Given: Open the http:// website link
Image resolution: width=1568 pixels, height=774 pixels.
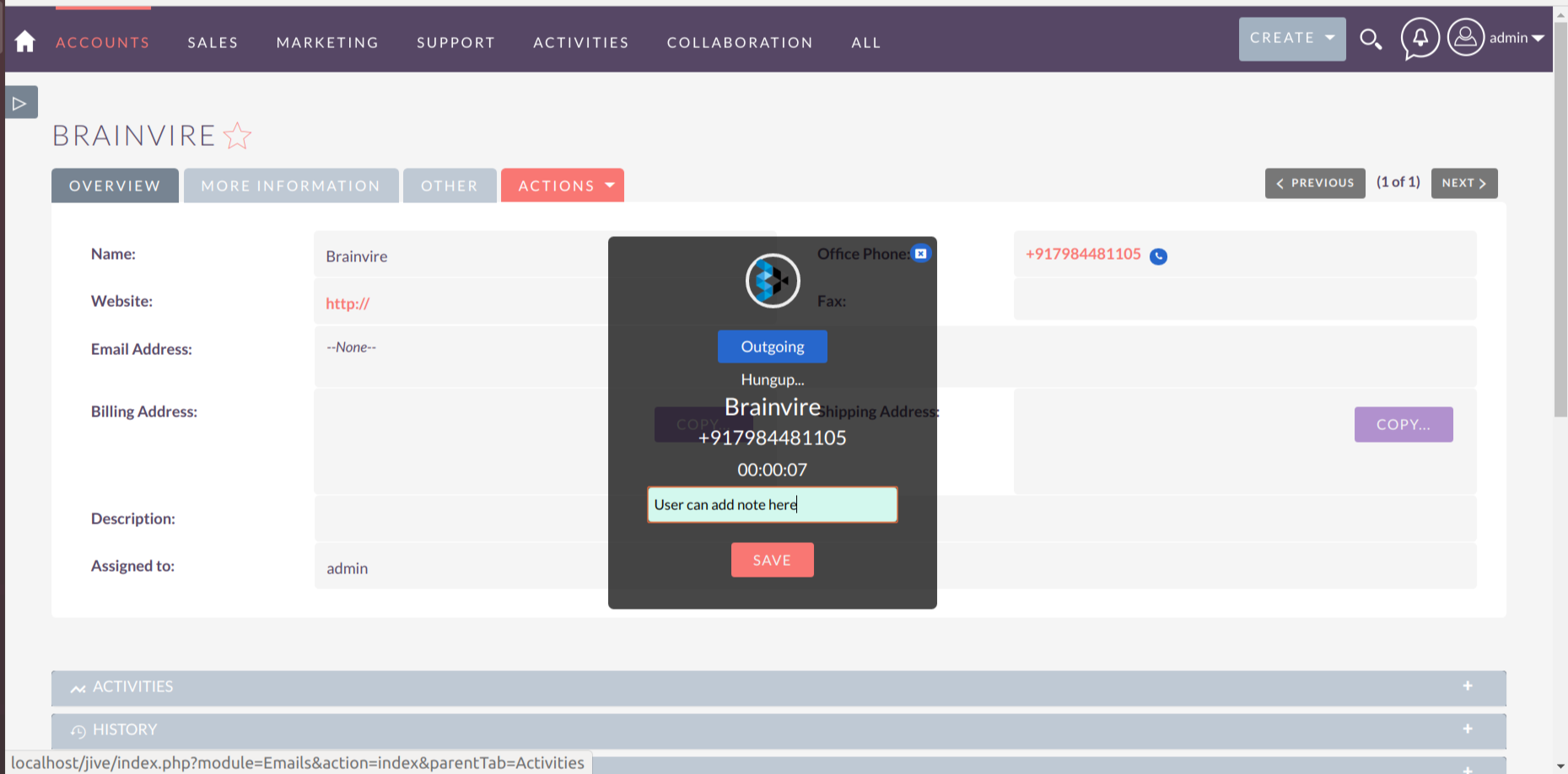Looking at the screenshot, I should (348, 304).
